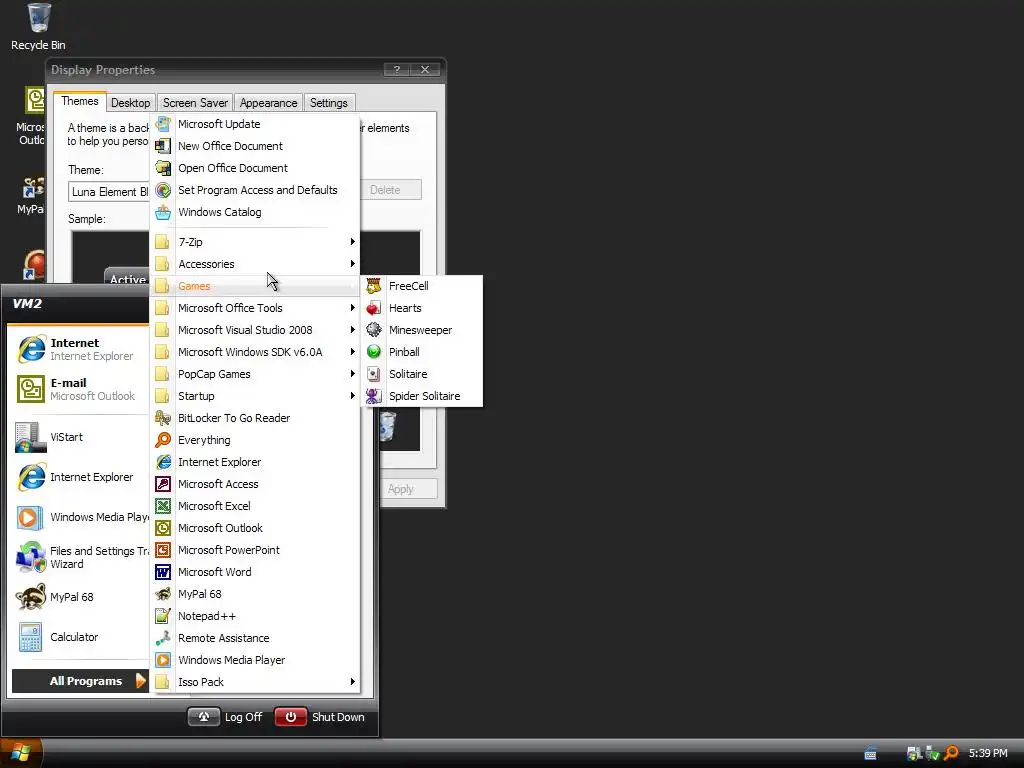Open Microsoft Access
1024x768 pixels.
click(x=255, y=484)
